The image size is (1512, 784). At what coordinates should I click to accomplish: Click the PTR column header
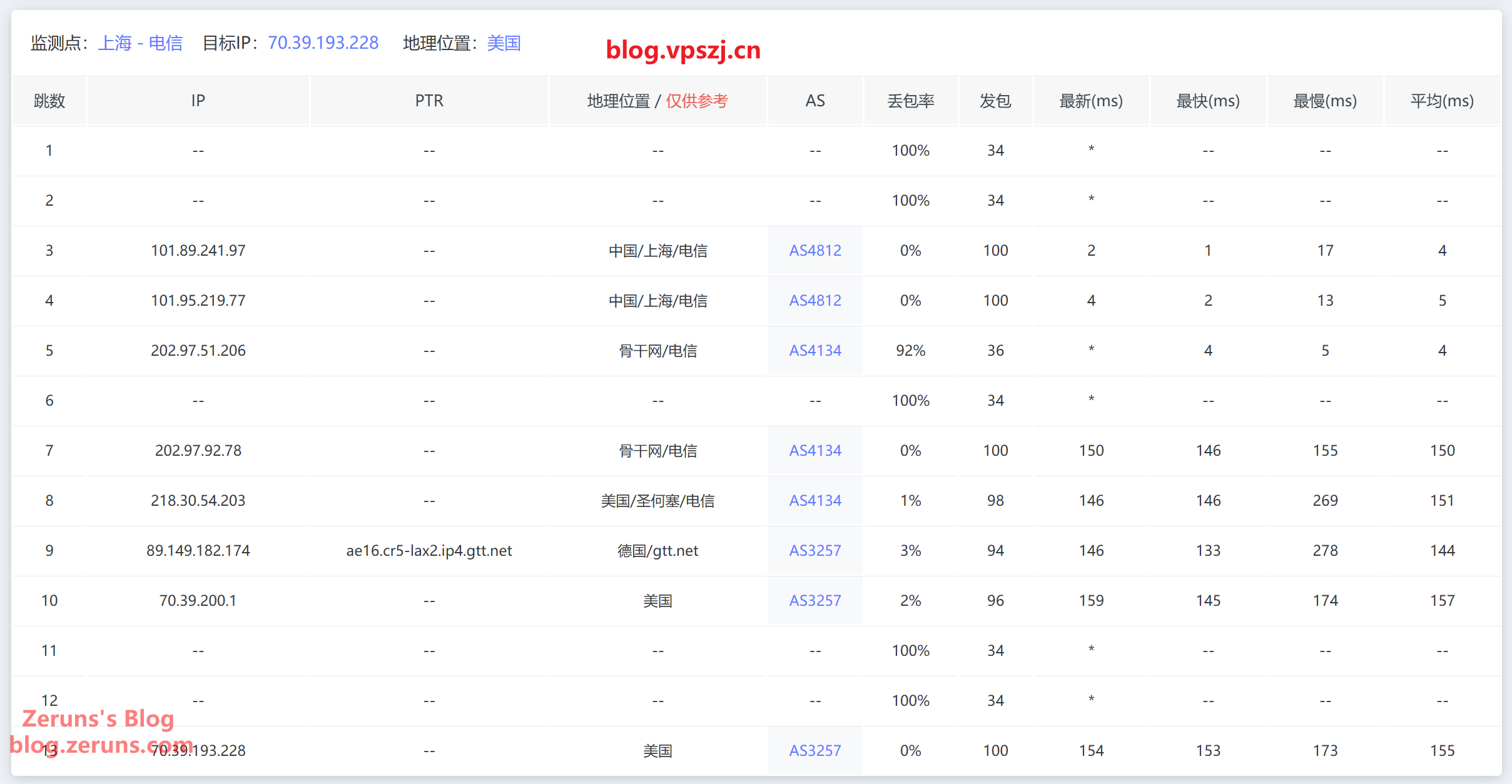coord(429,101)
